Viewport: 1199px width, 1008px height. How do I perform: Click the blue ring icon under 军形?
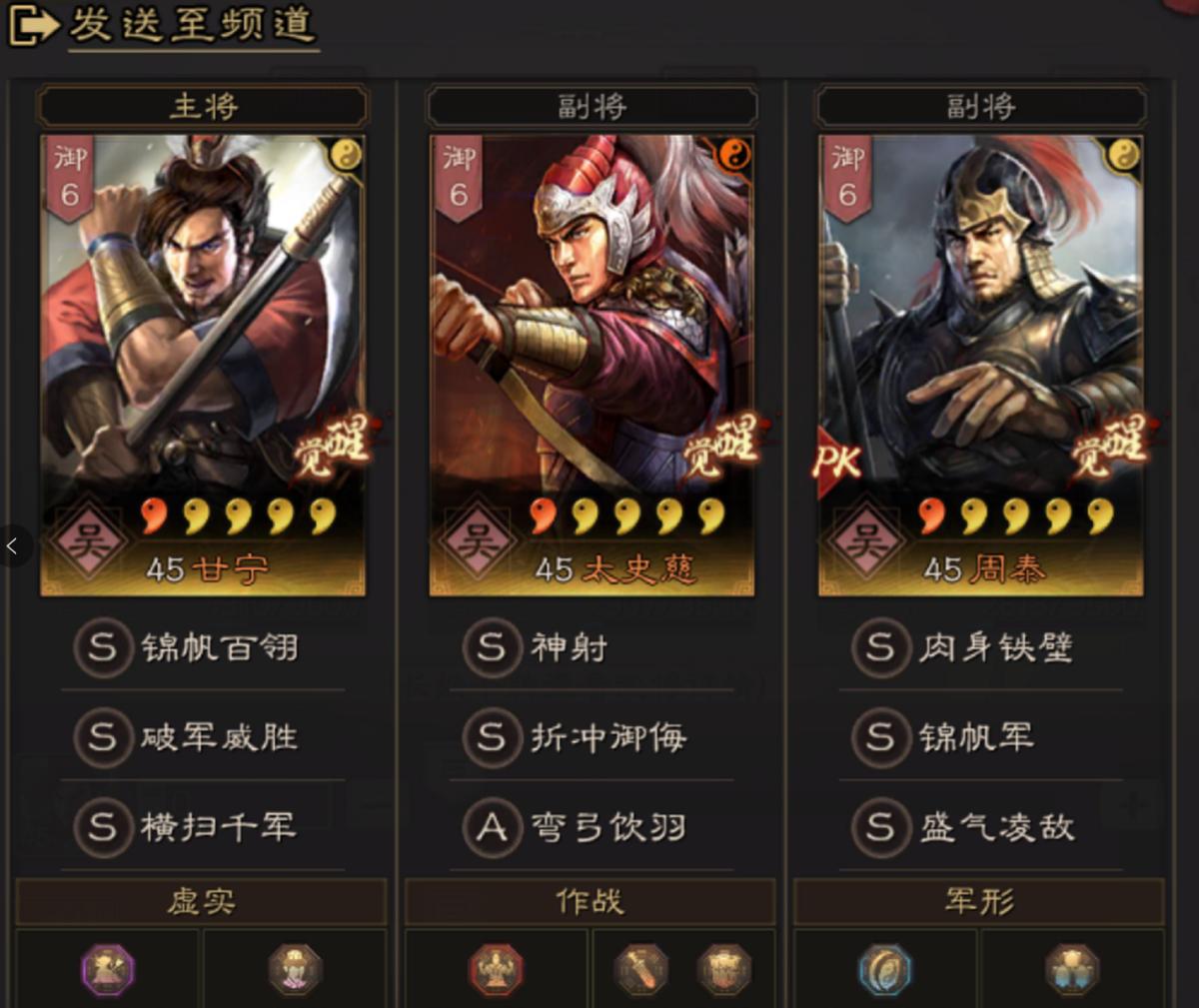point(885,969)
